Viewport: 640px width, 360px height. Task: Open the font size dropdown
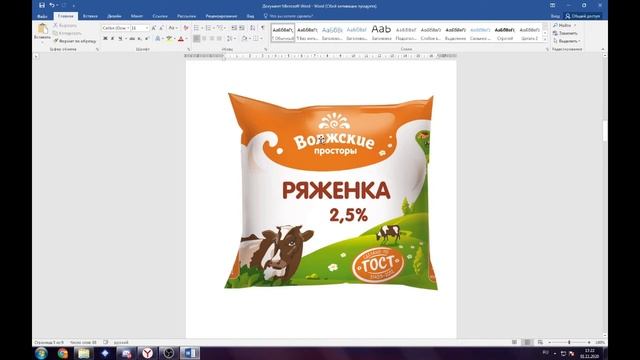click(147, 28)
